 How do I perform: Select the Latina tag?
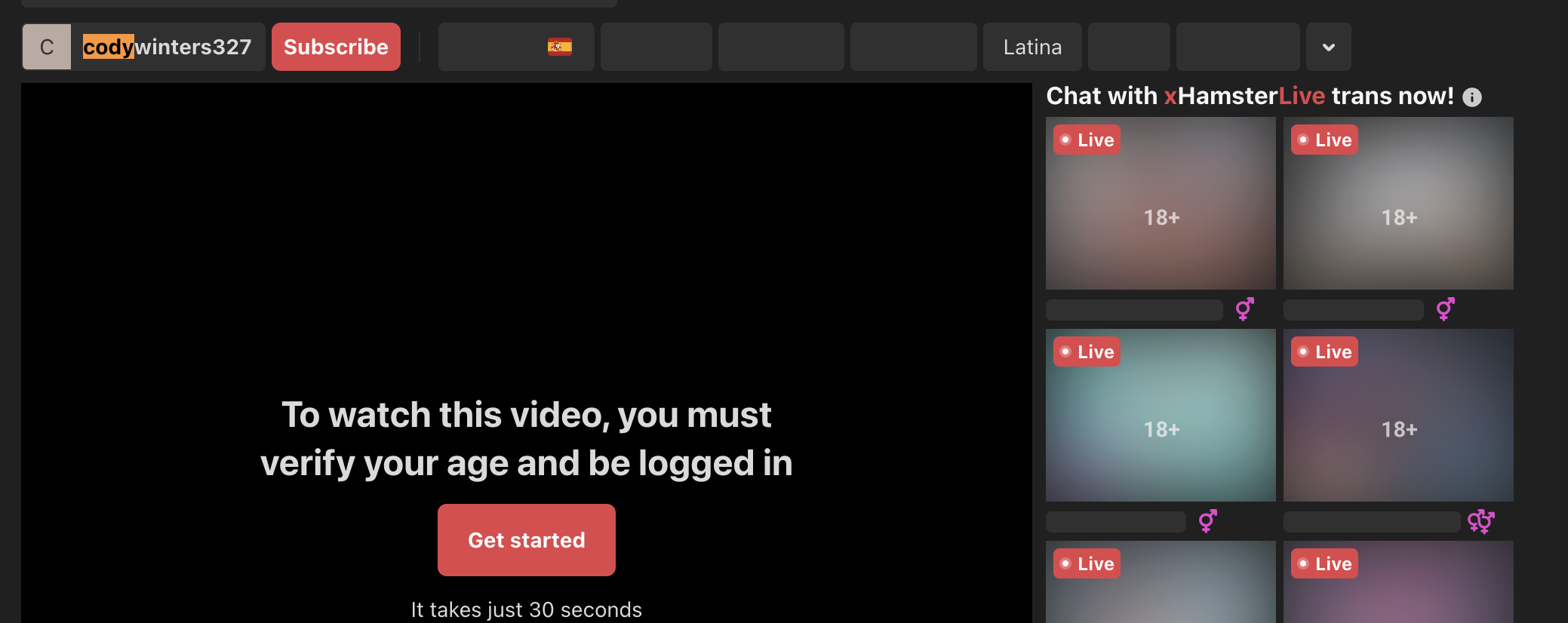click(1032, 47)
